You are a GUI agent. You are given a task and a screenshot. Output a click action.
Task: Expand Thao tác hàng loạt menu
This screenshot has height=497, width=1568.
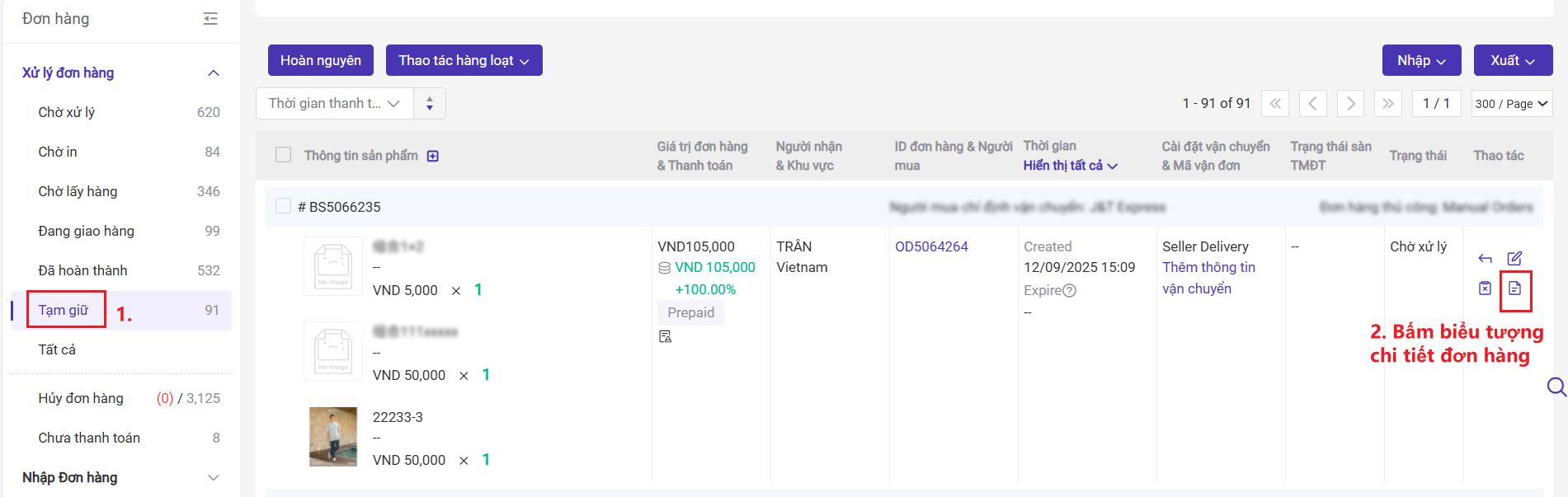pyautogui.click(x=464, y=60)
